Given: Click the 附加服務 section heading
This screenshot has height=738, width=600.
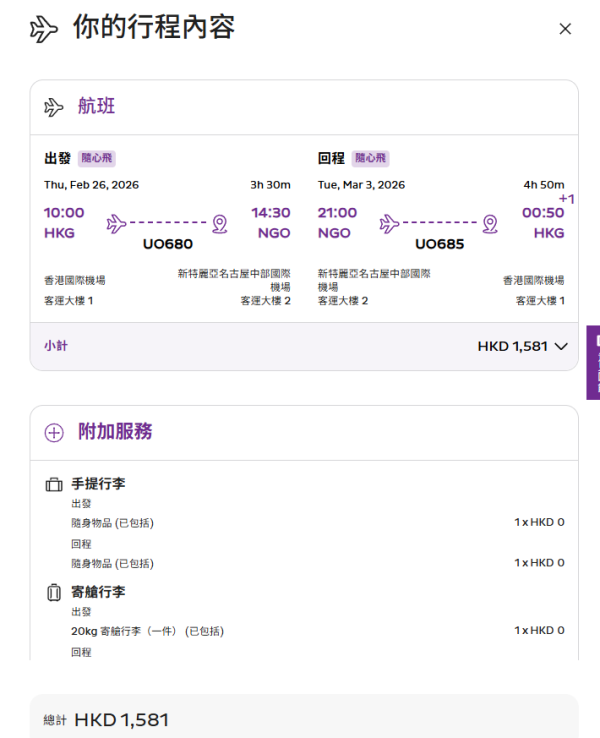Looking at the screenshot, I should click(x=115, y=431).
